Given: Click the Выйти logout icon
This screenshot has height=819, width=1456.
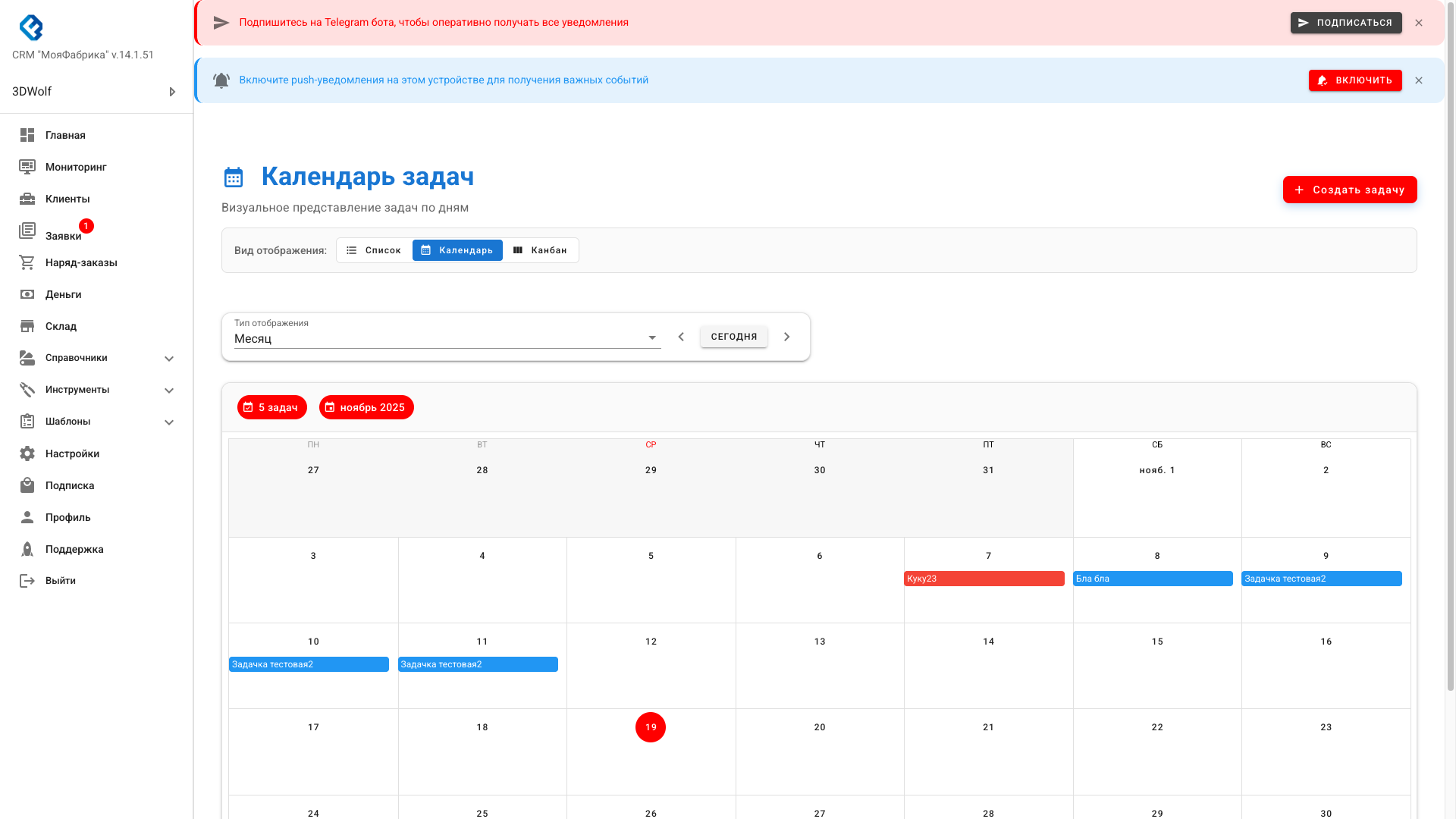Looking at the screenshot, I should 27,581.
